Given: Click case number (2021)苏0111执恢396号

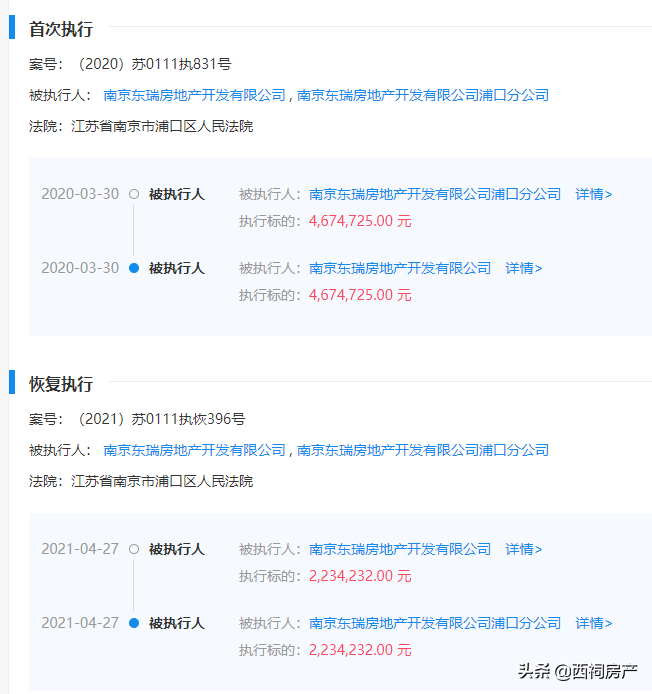Looking at the screenshot, I should [x=161, y=419].
